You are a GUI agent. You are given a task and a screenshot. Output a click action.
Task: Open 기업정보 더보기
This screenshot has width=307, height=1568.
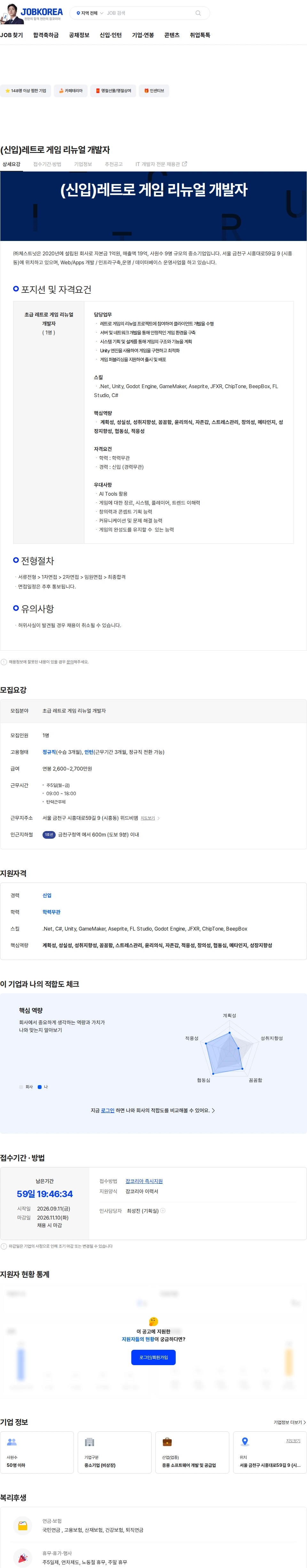pos(289,1423)
